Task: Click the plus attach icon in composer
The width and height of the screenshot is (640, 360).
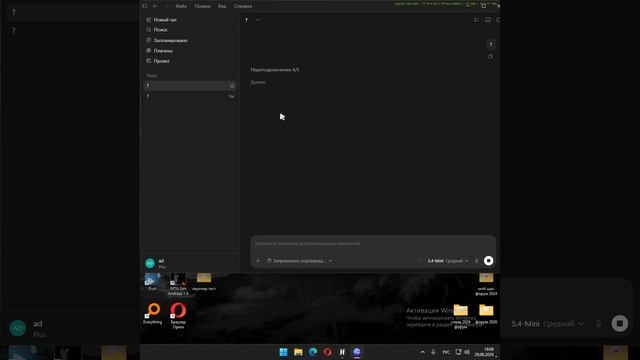Action: 258,261
